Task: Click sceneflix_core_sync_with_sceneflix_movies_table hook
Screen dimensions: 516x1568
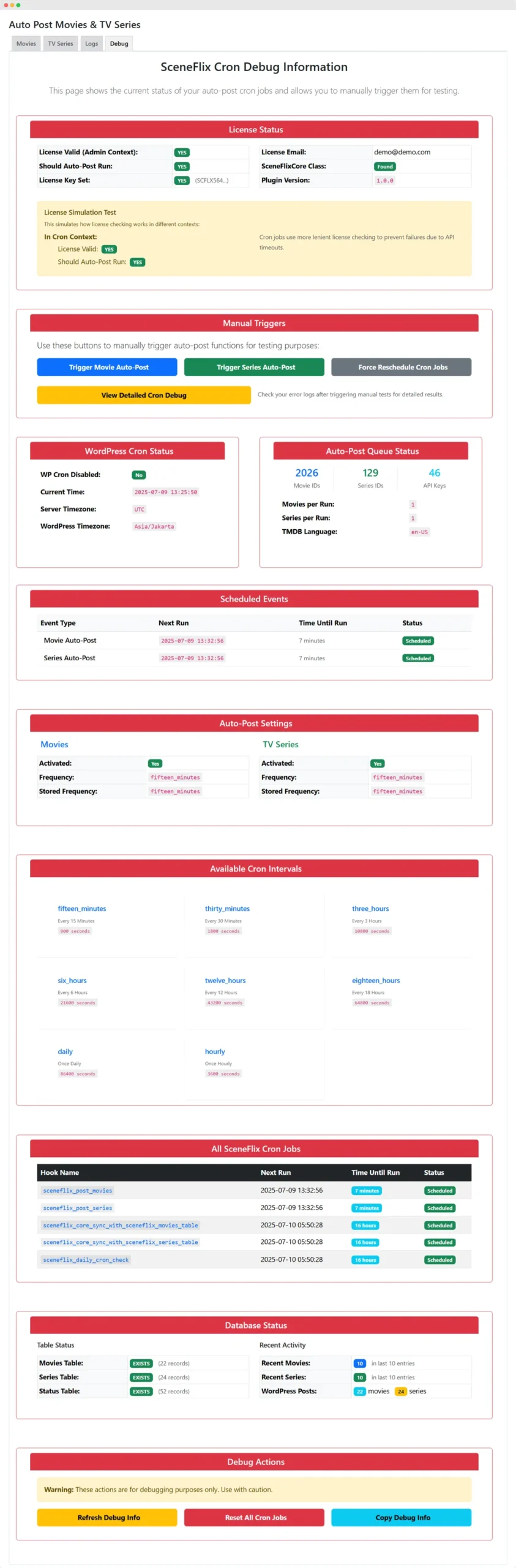Action: [120, 1225]
